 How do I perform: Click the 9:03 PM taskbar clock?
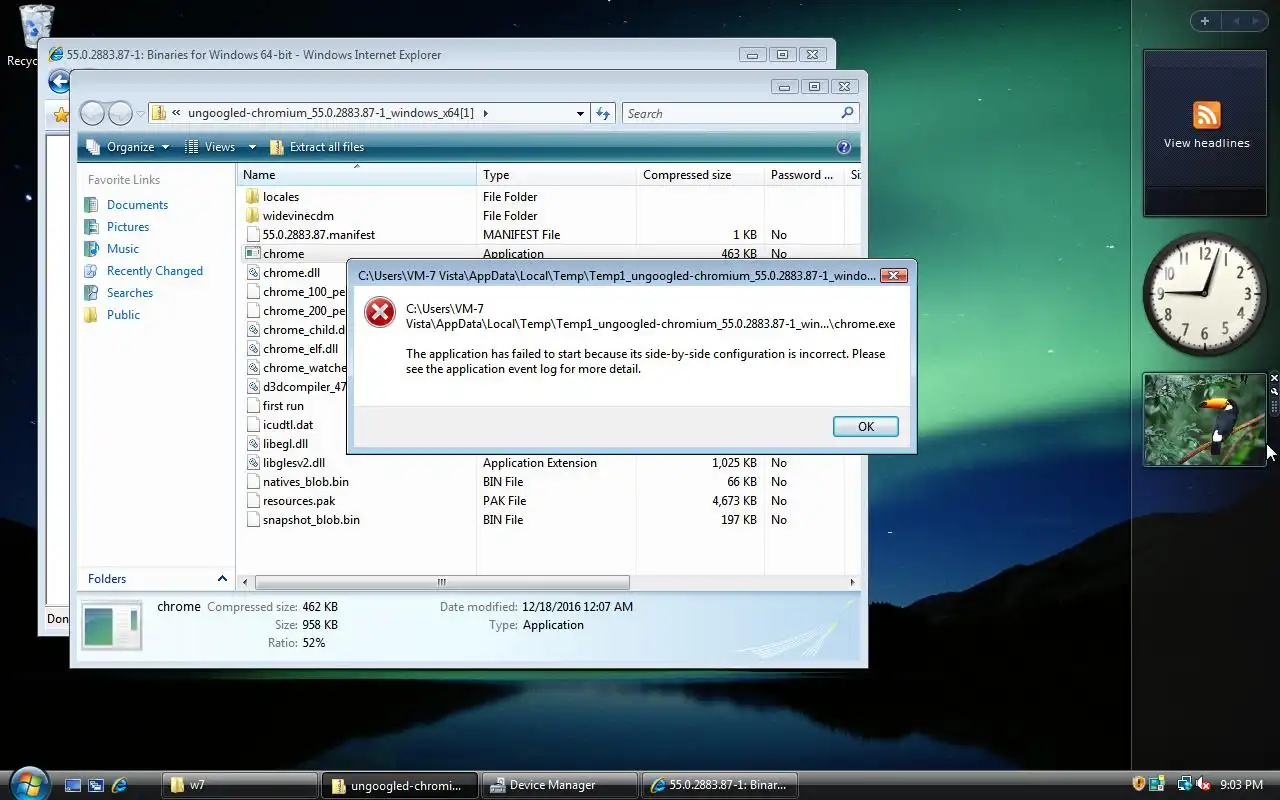[x=1241, y=785]
